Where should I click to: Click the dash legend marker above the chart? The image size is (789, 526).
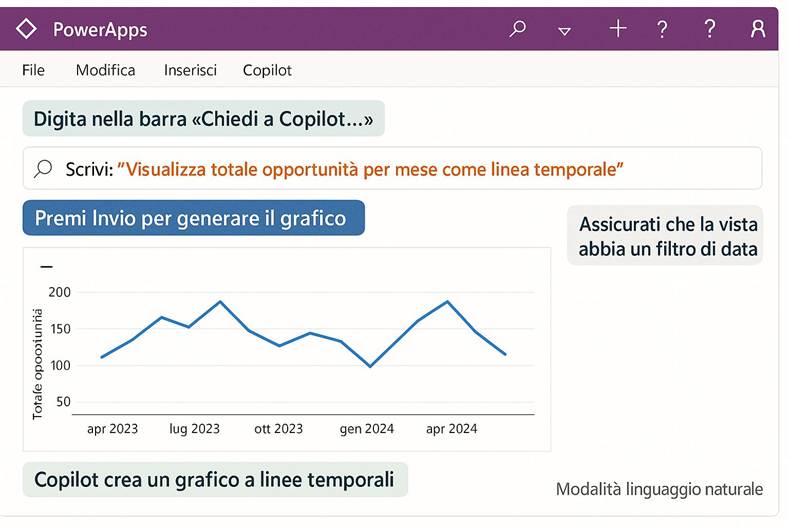coord(46,267)
